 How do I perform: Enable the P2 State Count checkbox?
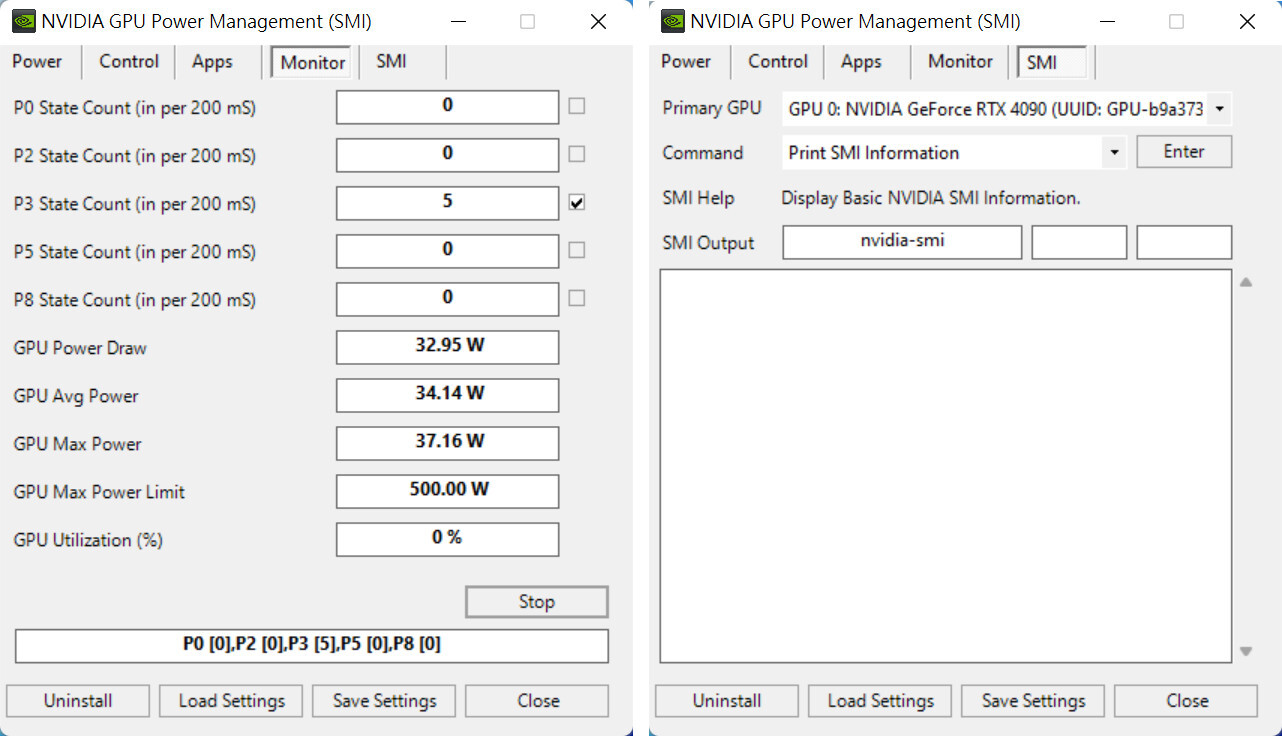click(x=577, y=153)
